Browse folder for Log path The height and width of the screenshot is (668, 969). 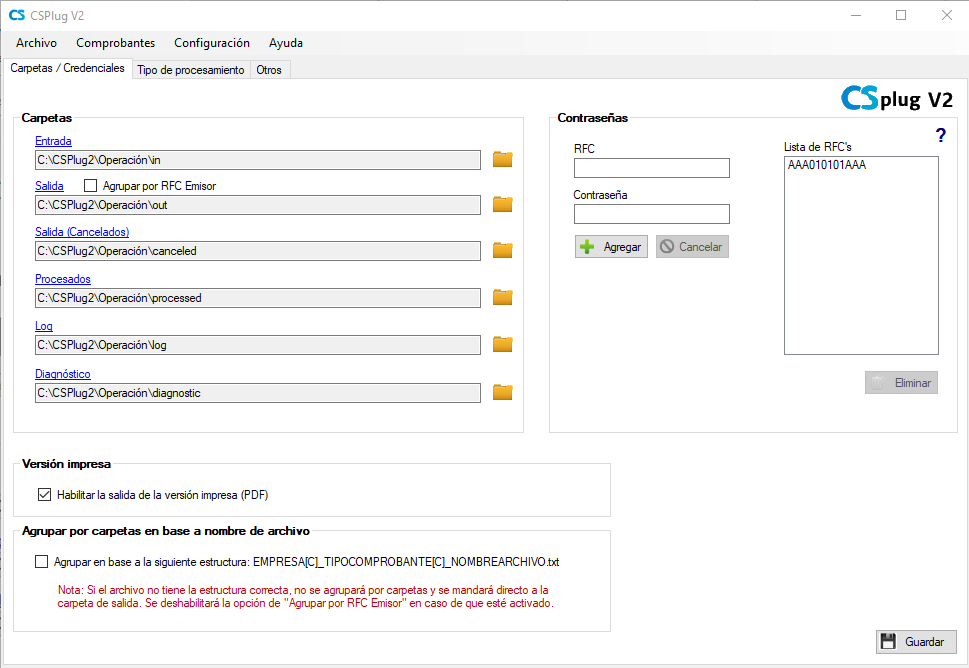pos(502,344)
